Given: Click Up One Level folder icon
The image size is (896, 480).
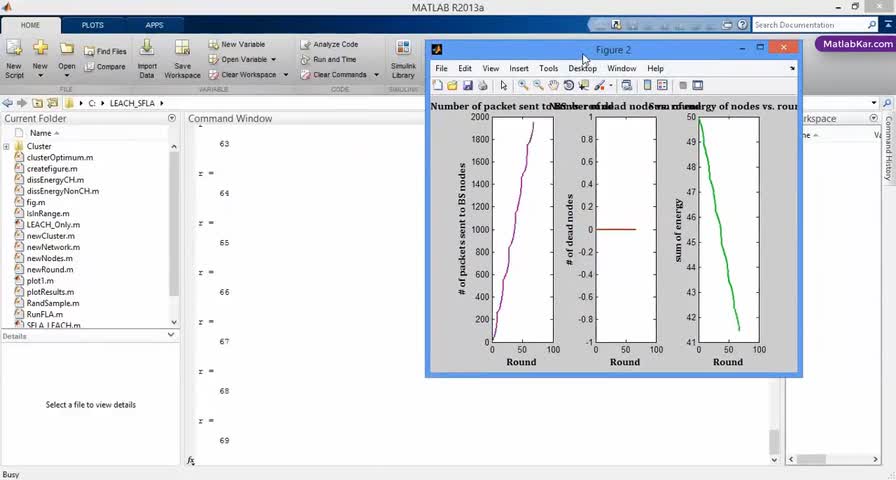Looking at the screenshot, I should pyautogui.click(x=37, y=103).
